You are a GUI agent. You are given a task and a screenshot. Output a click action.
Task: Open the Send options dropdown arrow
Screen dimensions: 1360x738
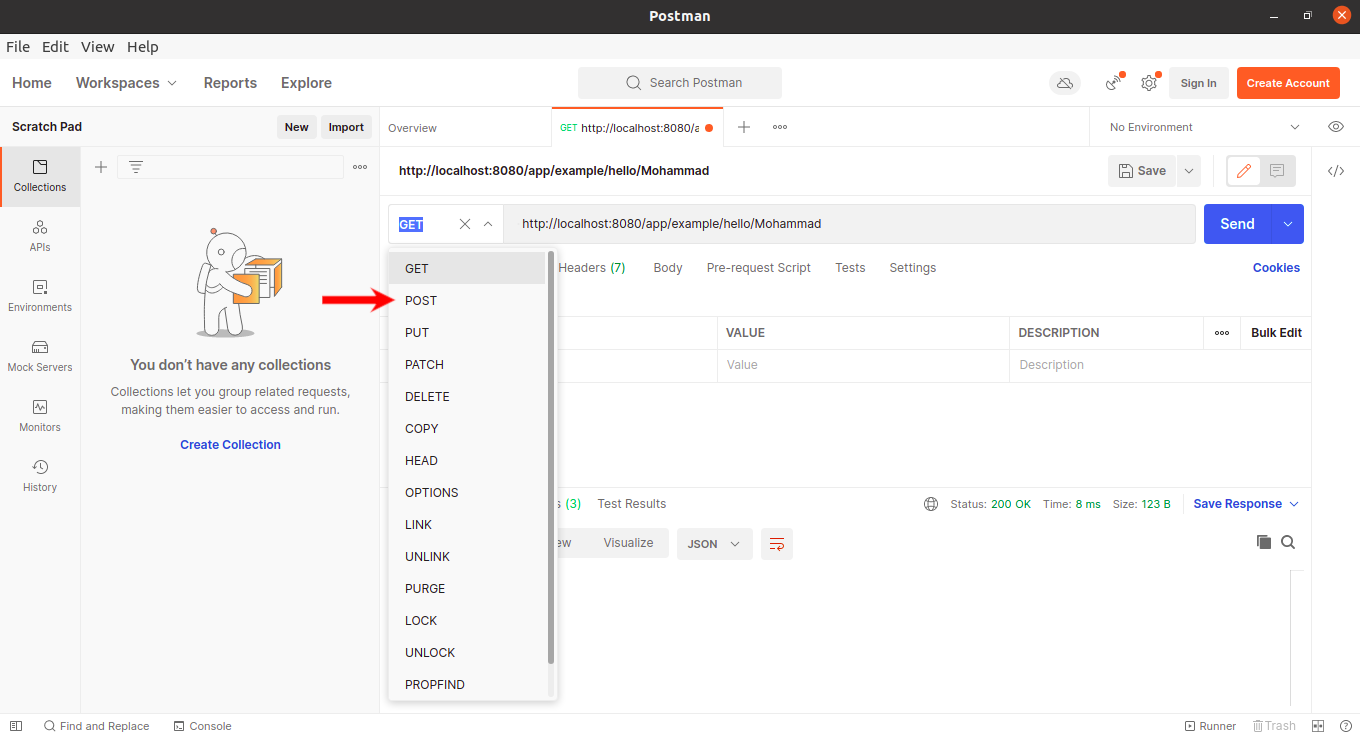[1288, 224]
